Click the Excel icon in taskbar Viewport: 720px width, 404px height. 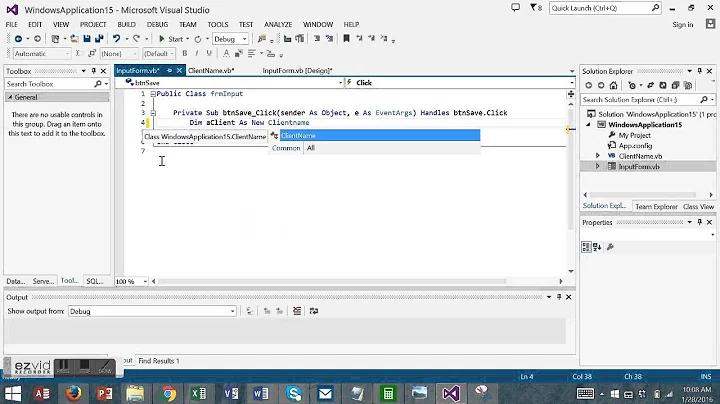tap(199, 393)
